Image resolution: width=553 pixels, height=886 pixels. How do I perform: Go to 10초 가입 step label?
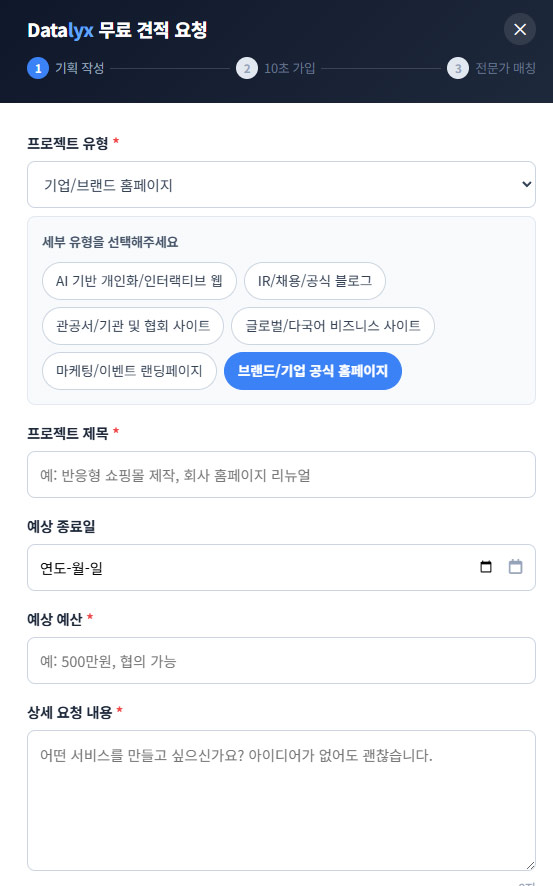point(290,68)
